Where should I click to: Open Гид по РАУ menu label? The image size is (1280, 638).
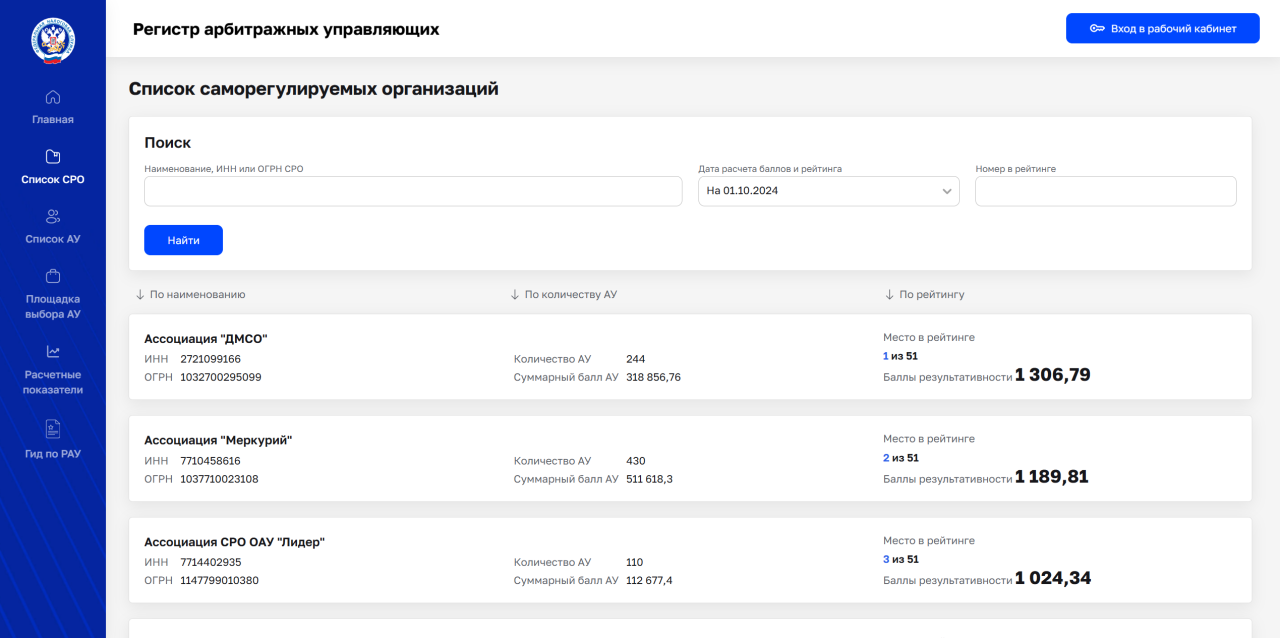tap(53, 454)
